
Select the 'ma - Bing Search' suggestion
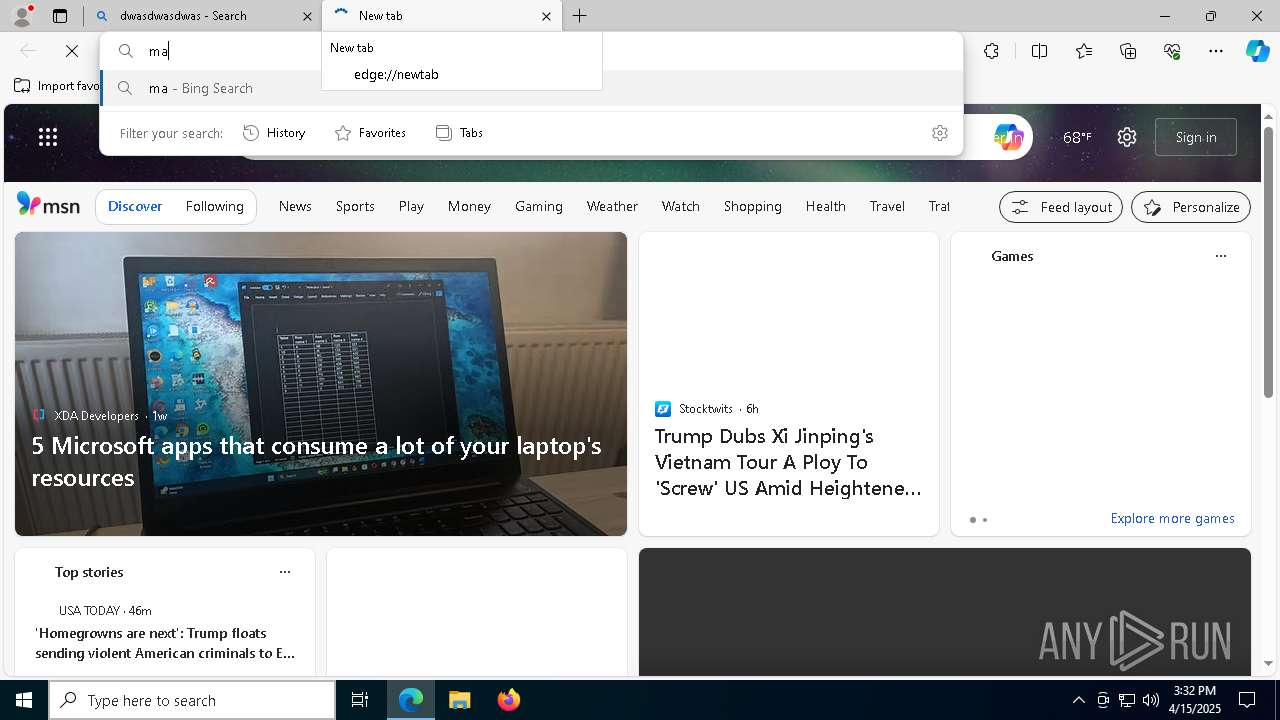pos(531,88)
